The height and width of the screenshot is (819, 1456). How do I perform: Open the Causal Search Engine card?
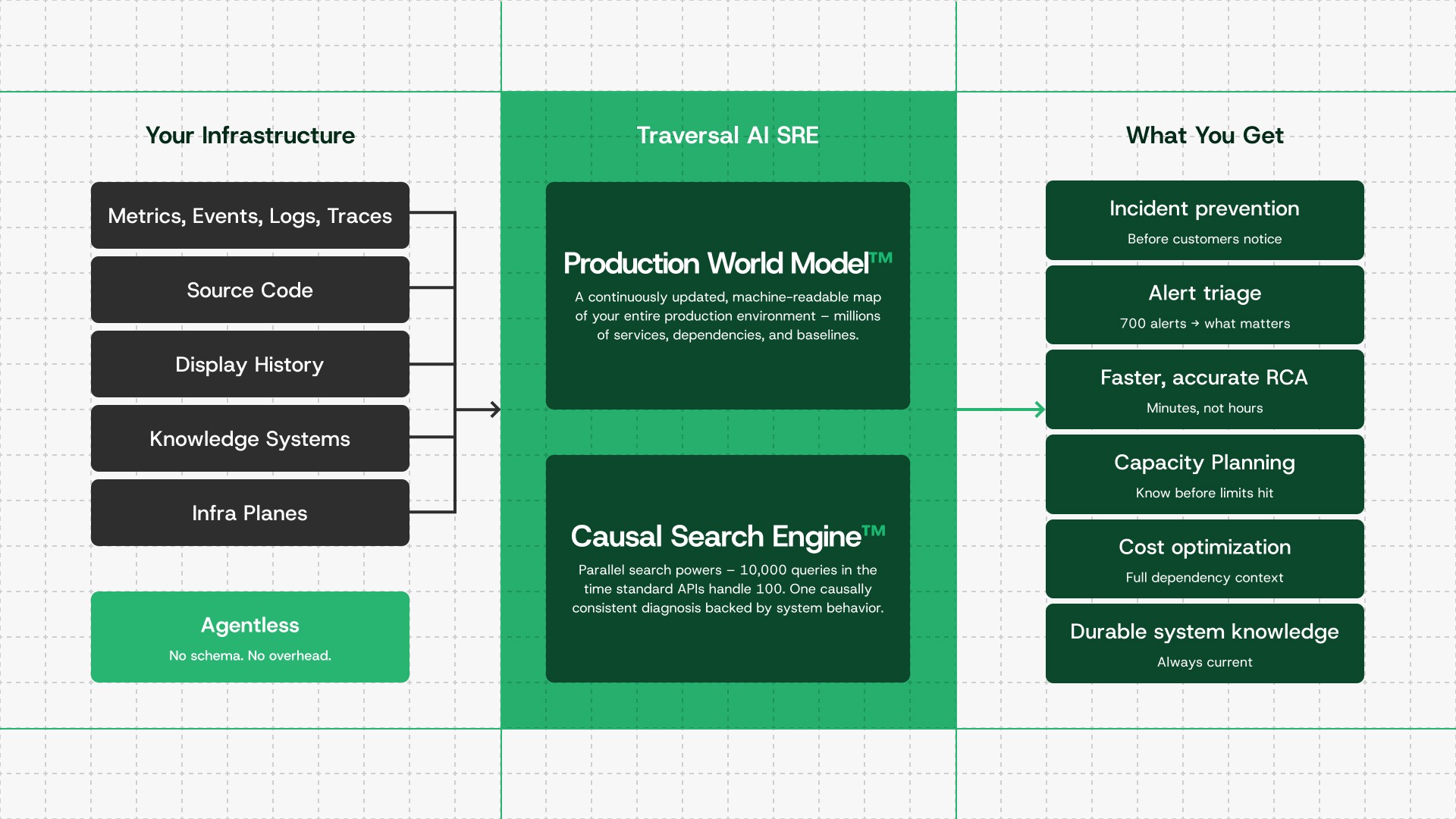pyautogui.click(x=727, y=569)
